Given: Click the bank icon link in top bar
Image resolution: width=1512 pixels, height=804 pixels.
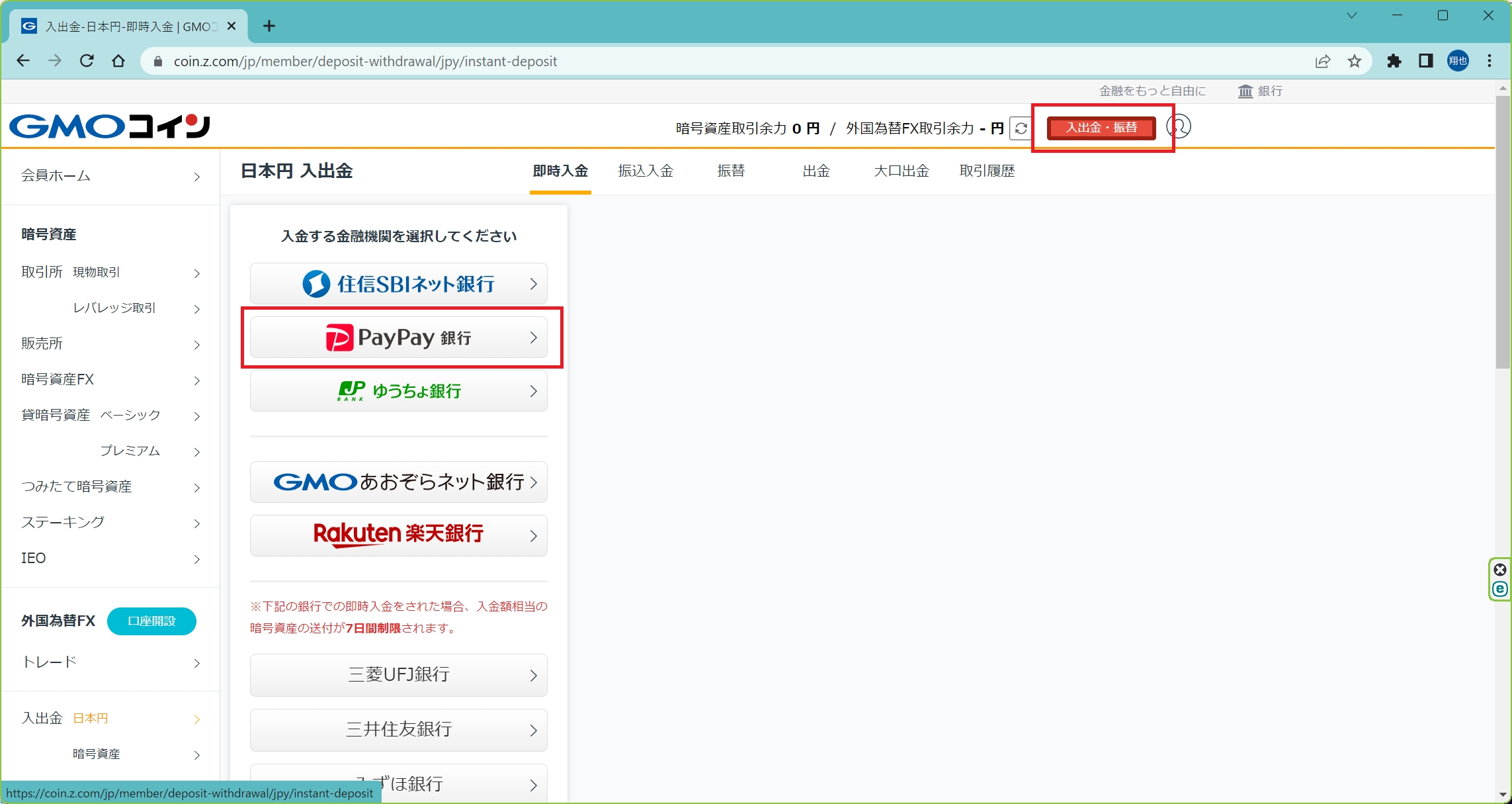Looking at the screenshot, I should [x=1260, y=91].
